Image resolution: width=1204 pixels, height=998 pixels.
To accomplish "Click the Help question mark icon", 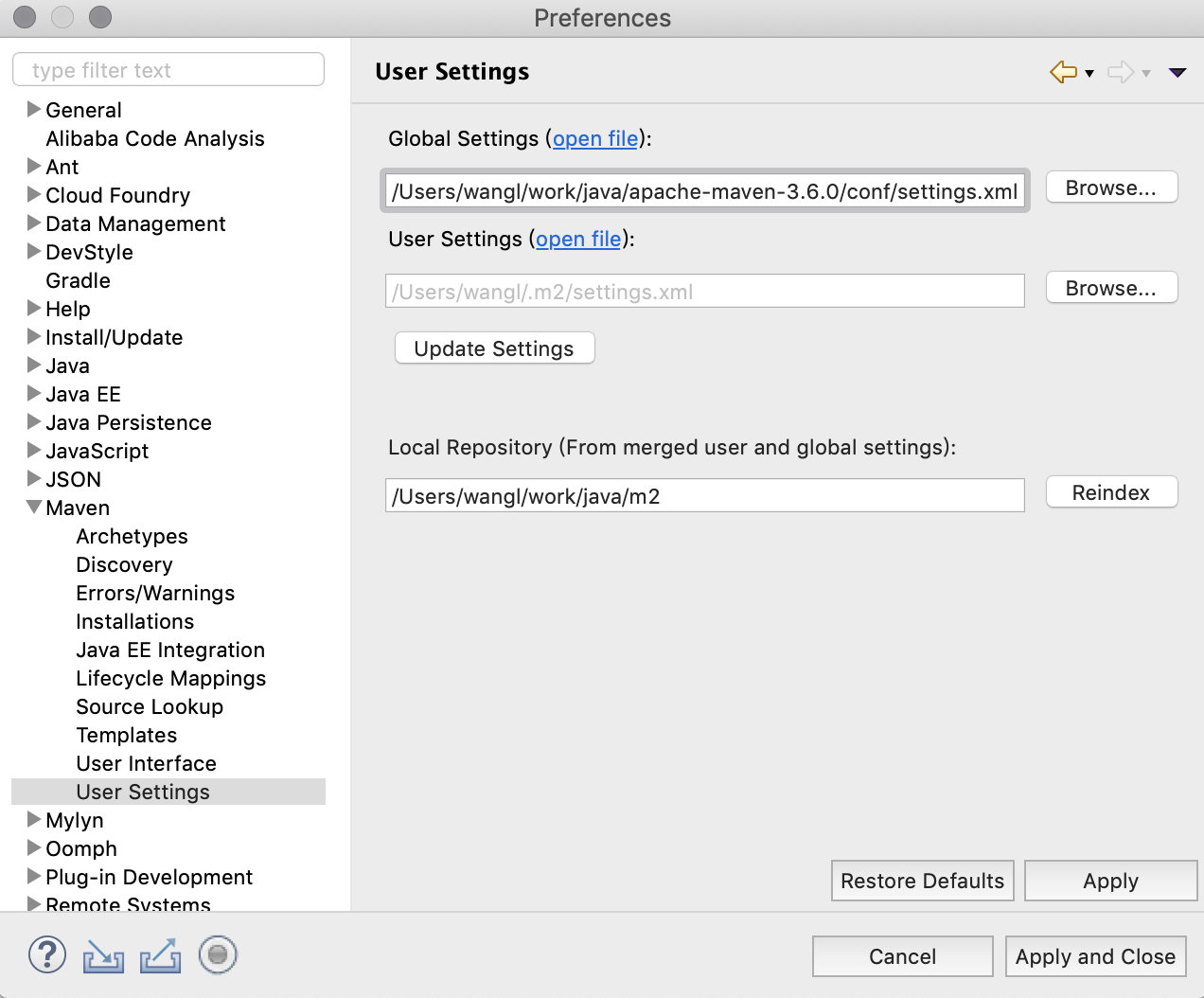I will 47,954.
